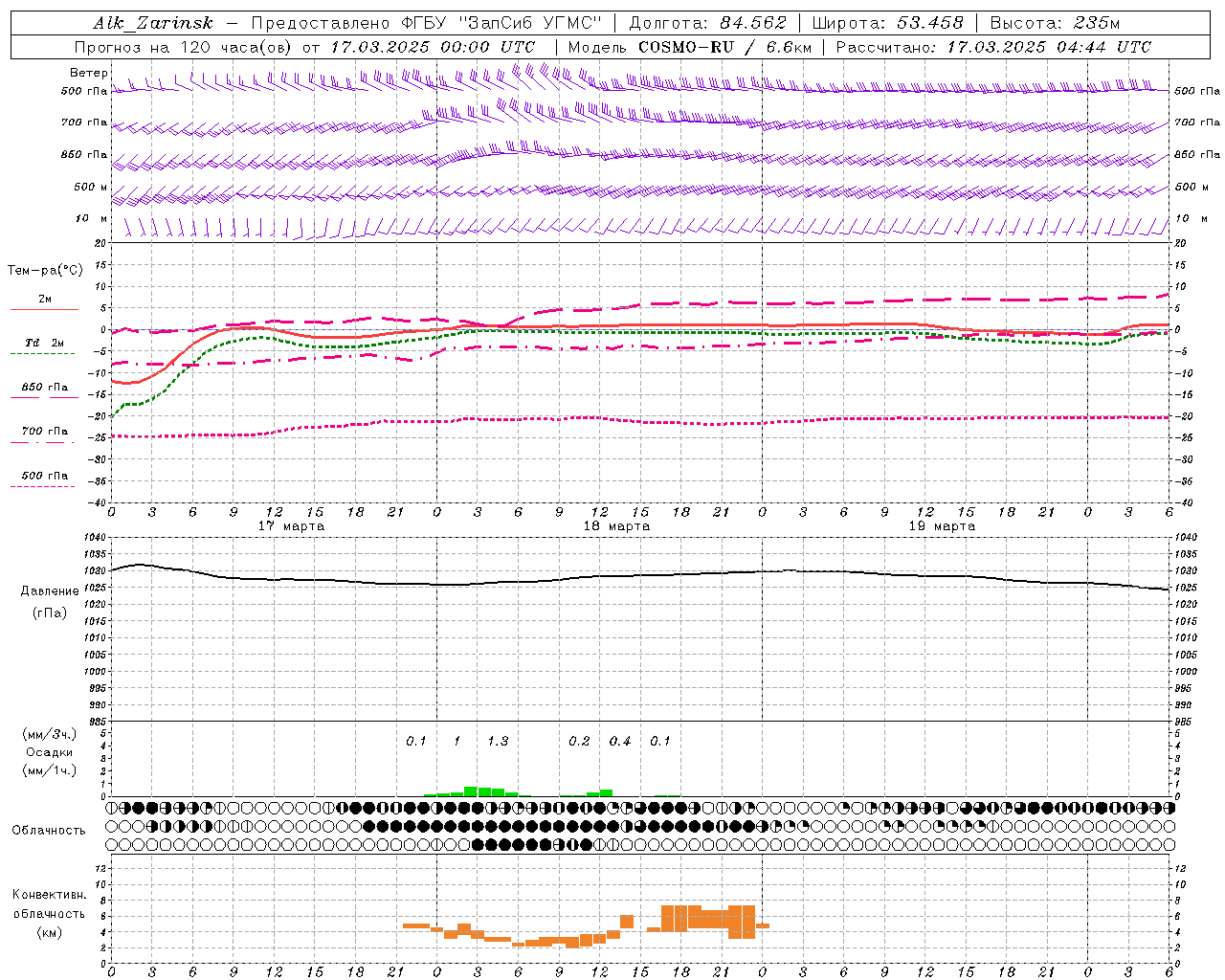
Task: Select the forecast start '17.03.2025 00:00 UTC'
Action: (433, 47)
